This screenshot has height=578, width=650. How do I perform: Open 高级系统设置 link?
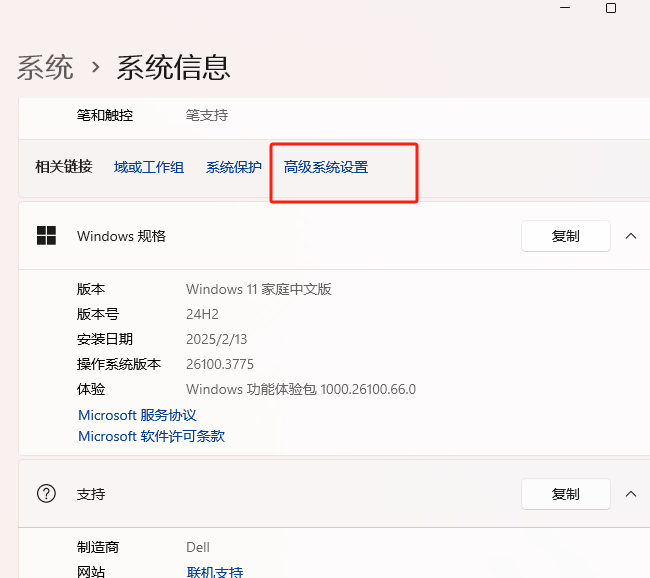pyautogui.click(x=326, y=167)
